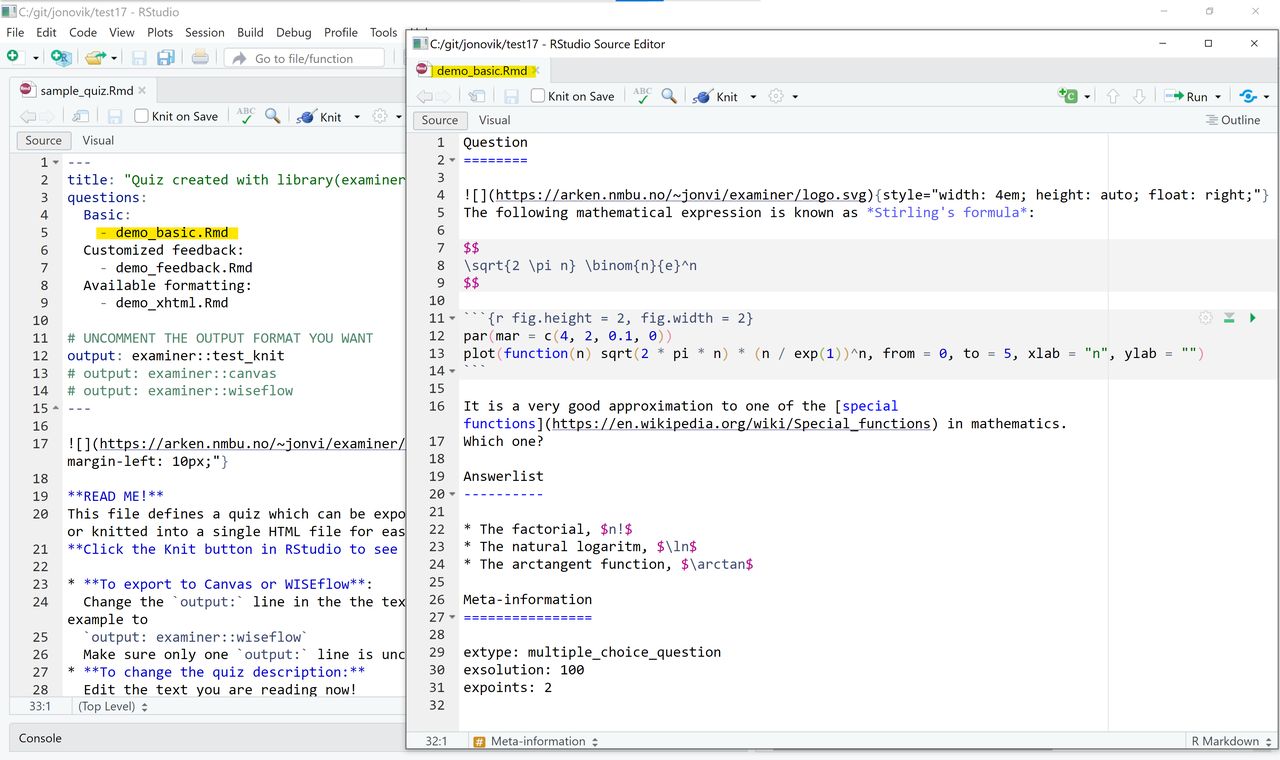1280x760 pixels.
Task: Click Show in new window in sample_quiz editor
Action: click(x=81, y=116)
